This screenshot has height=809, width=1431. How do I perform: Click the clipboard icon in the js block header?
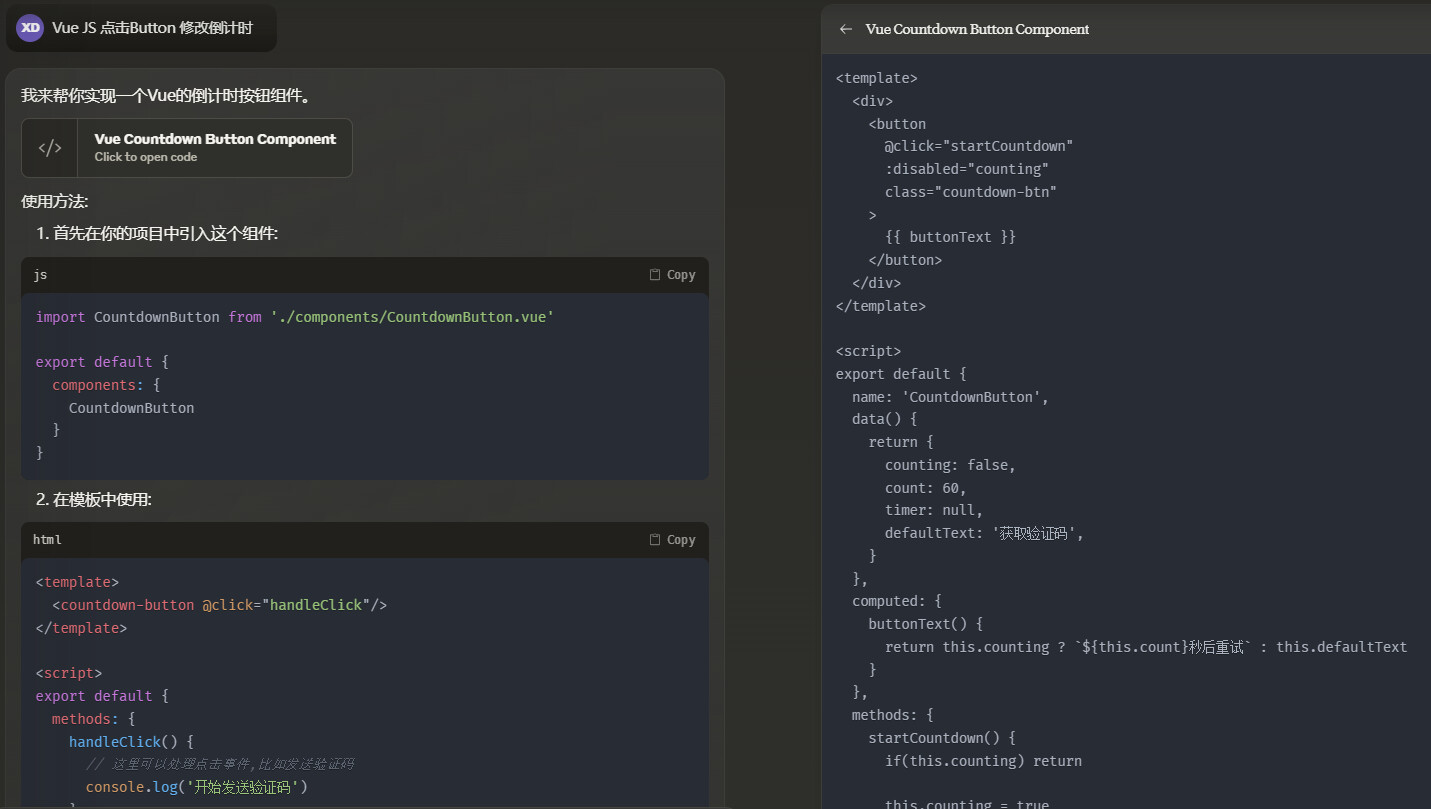(x=655, y=275)
